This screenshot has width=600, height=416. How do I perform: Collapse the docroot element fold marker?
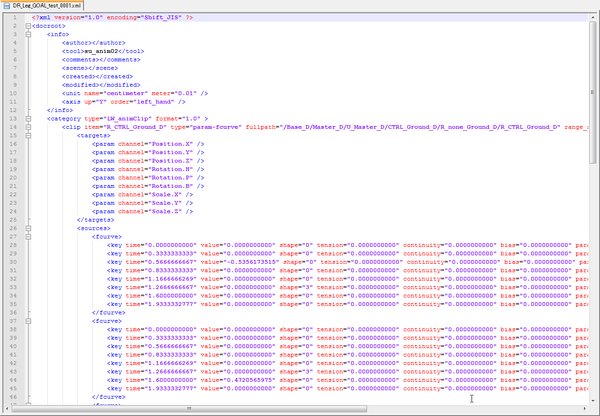click(28, 26)
